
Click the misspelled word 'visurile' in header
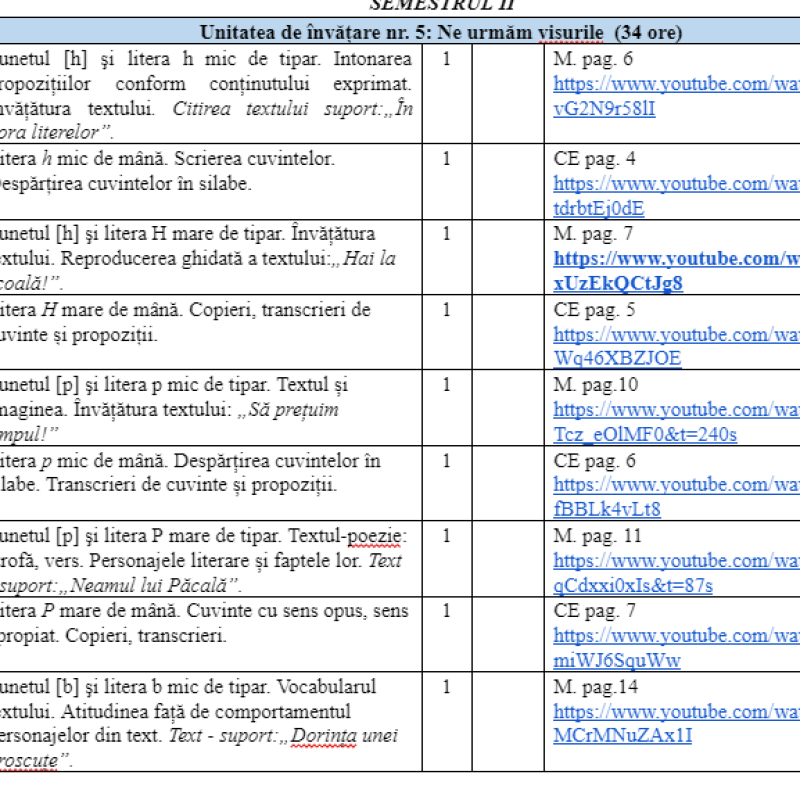click(571, 32)
